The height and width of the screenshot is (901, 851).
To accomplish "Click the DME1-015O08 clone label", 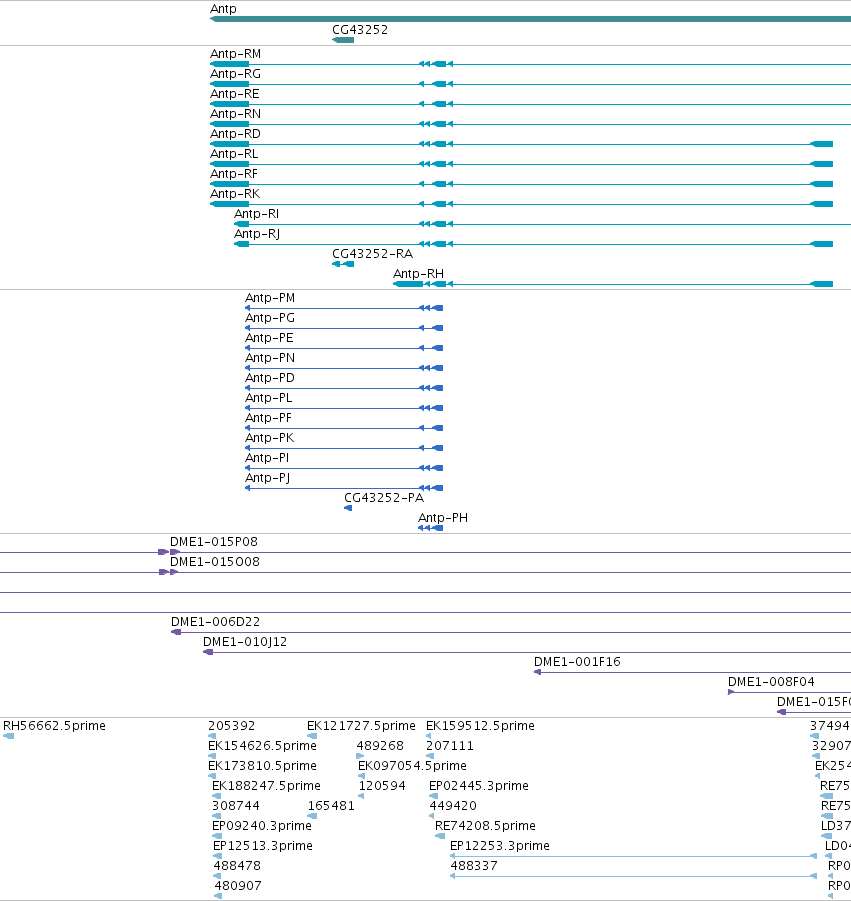I will pyautogui.click(x=215, y=562).
